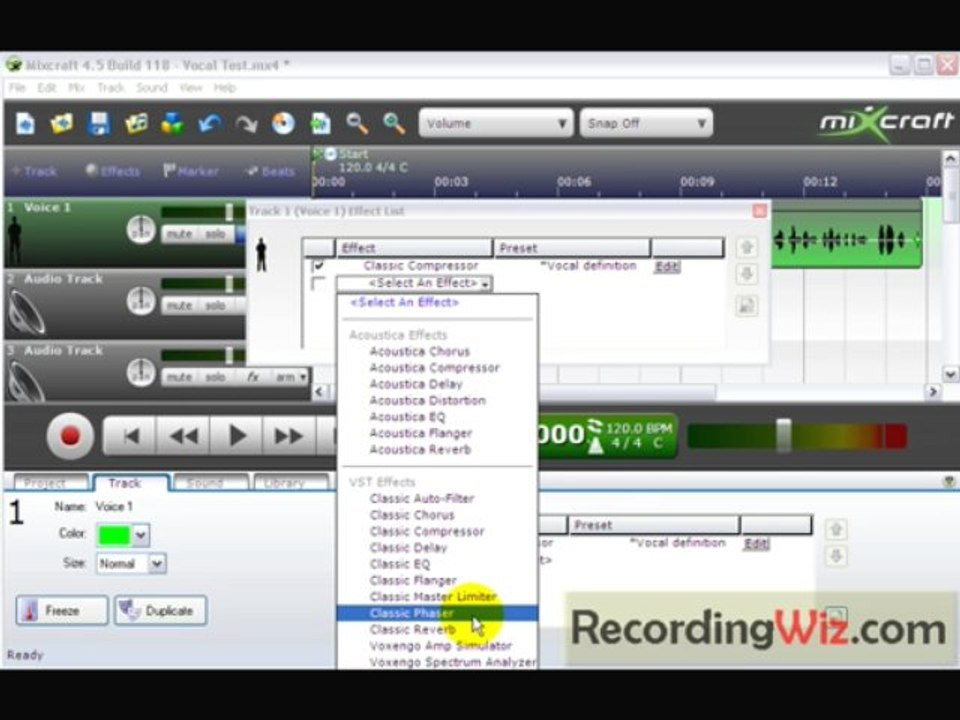Mute Audio Track 3
The width and height of the screenshot is (960, 720).
[179, 377]
